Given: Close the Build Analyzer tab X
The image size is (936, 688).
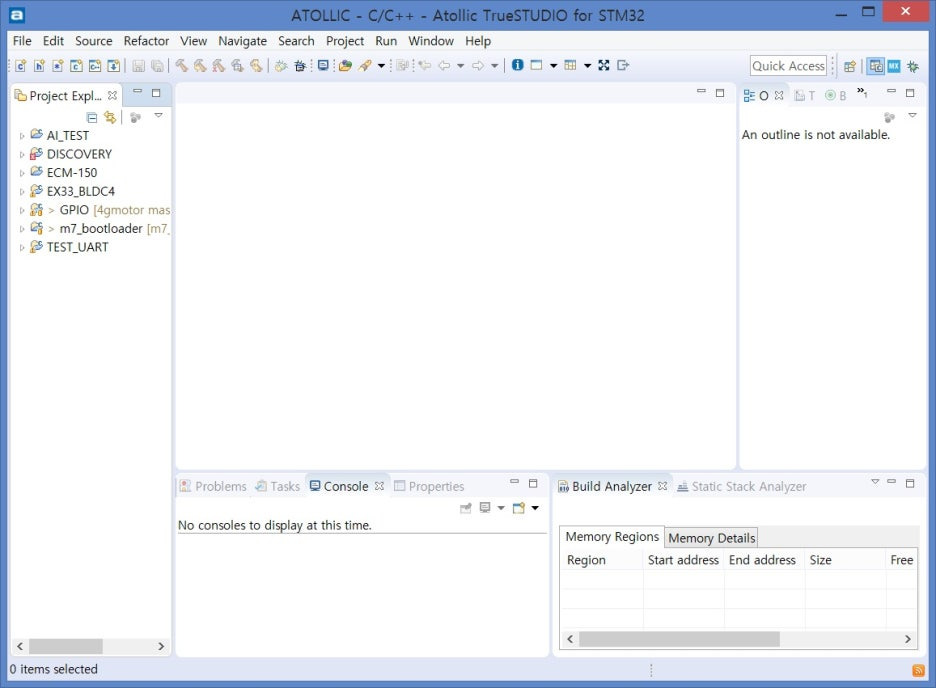Looking at the screenshot, I should point(662,486).
